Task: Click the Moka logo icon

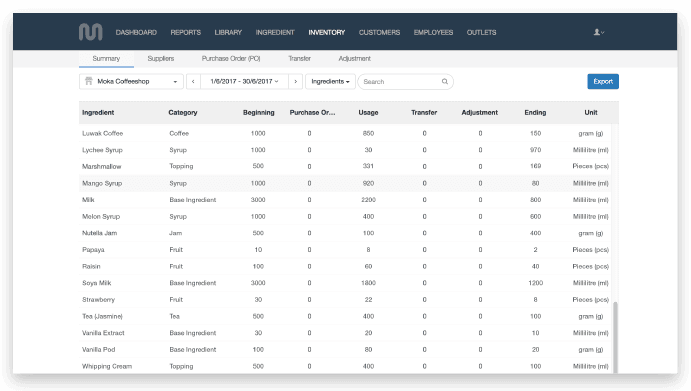Action: coord(90,32)
